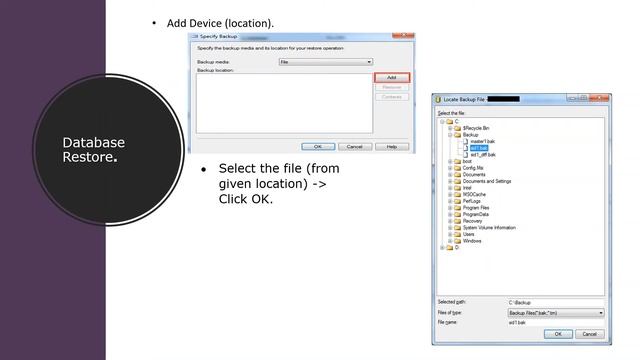
Task: Click OK in Locate Backup File dialog
Action: (x=558, y=334)
